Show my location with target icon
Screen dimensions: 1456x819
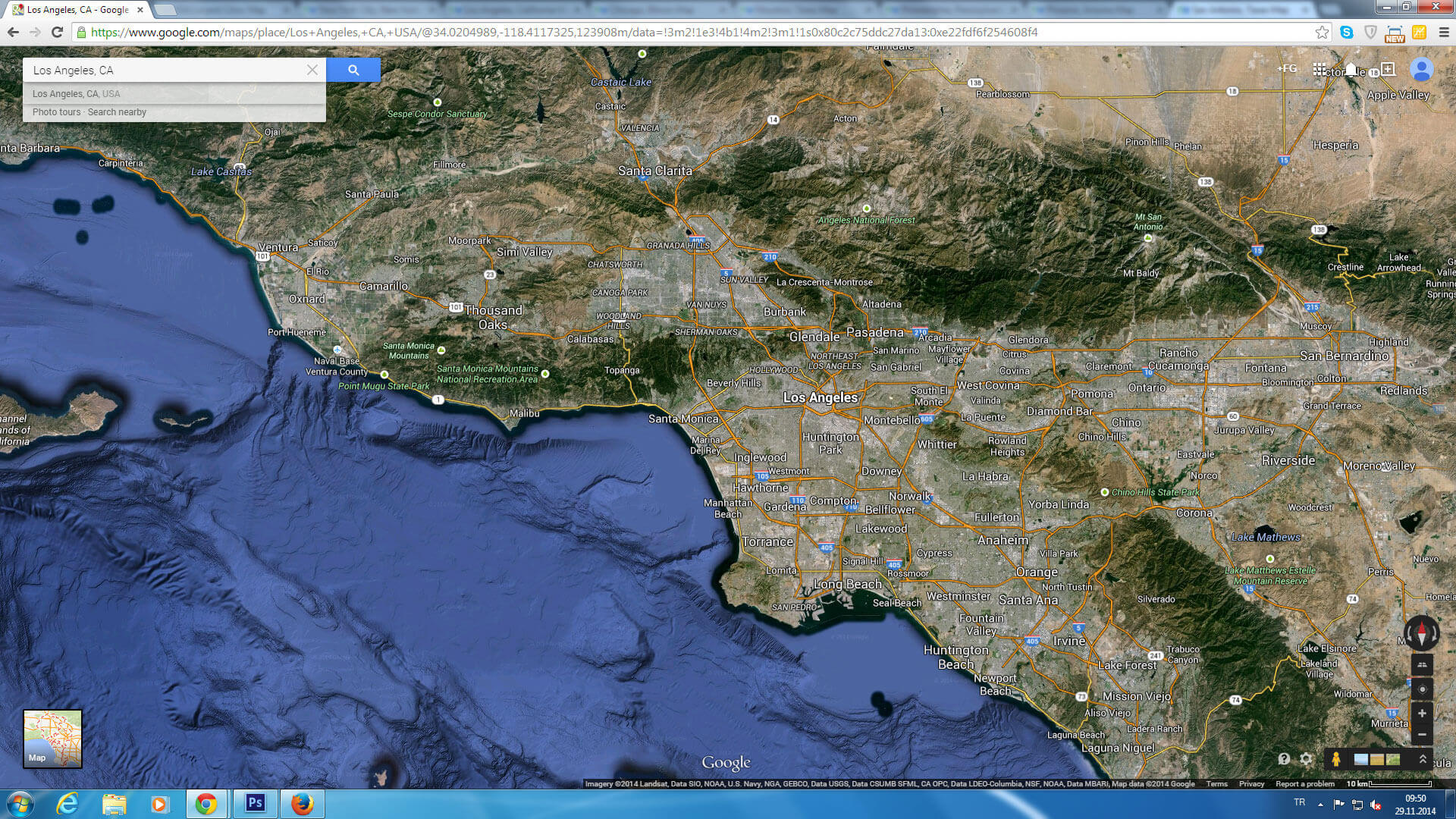1422,689
